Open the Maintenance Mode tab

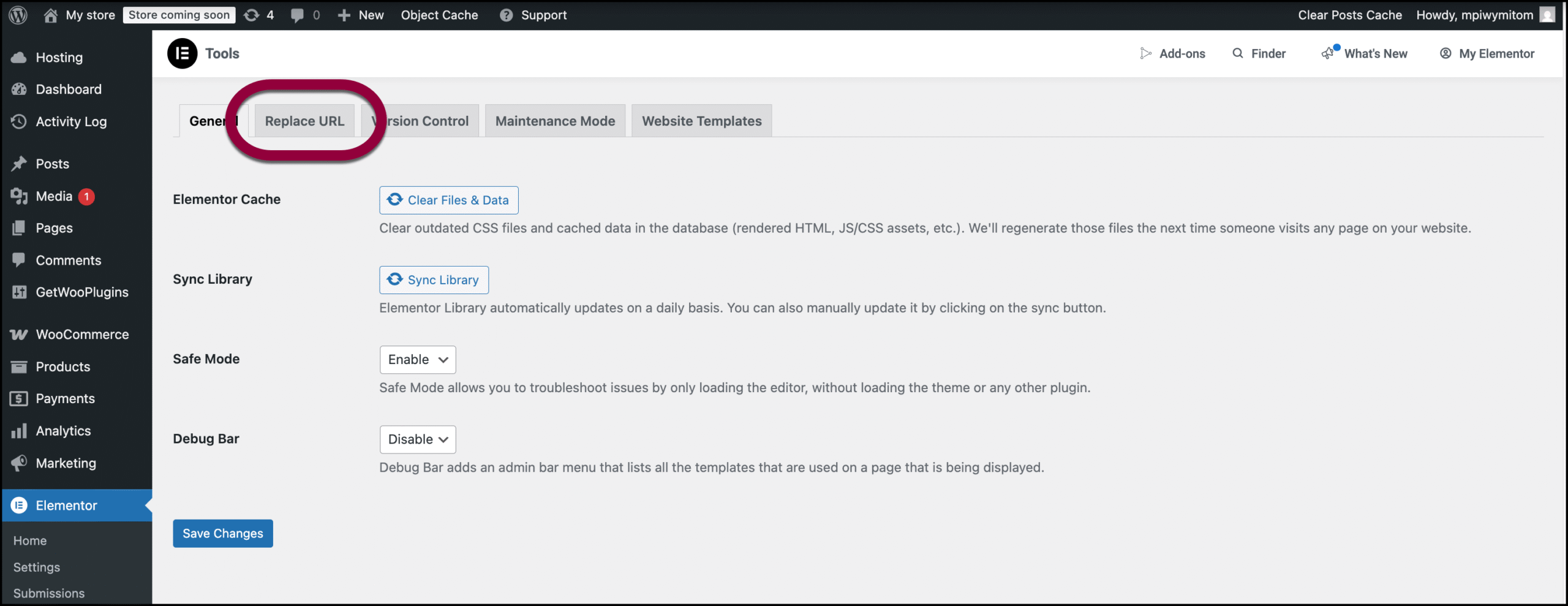(x=555, y=121)
